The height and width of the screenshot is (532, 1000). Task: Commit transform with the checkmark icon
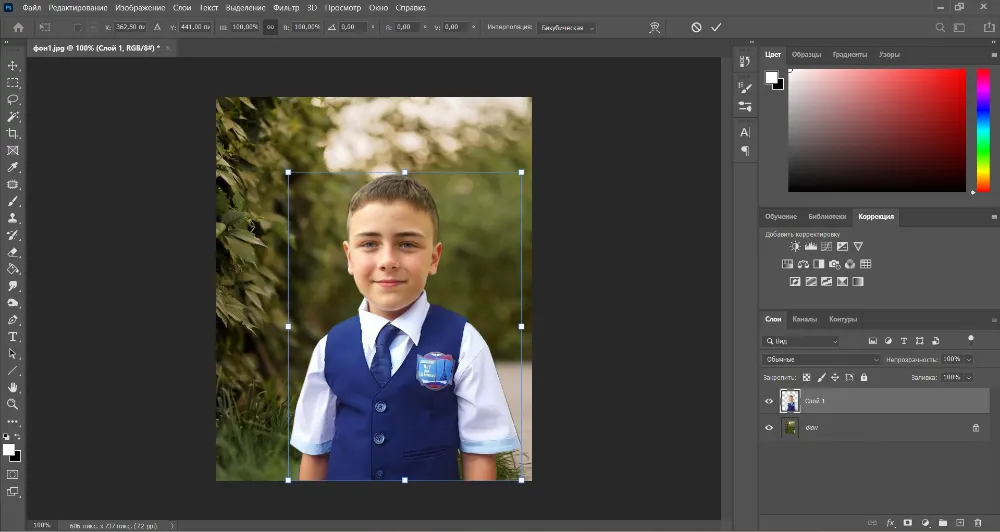tap(716, 28)
